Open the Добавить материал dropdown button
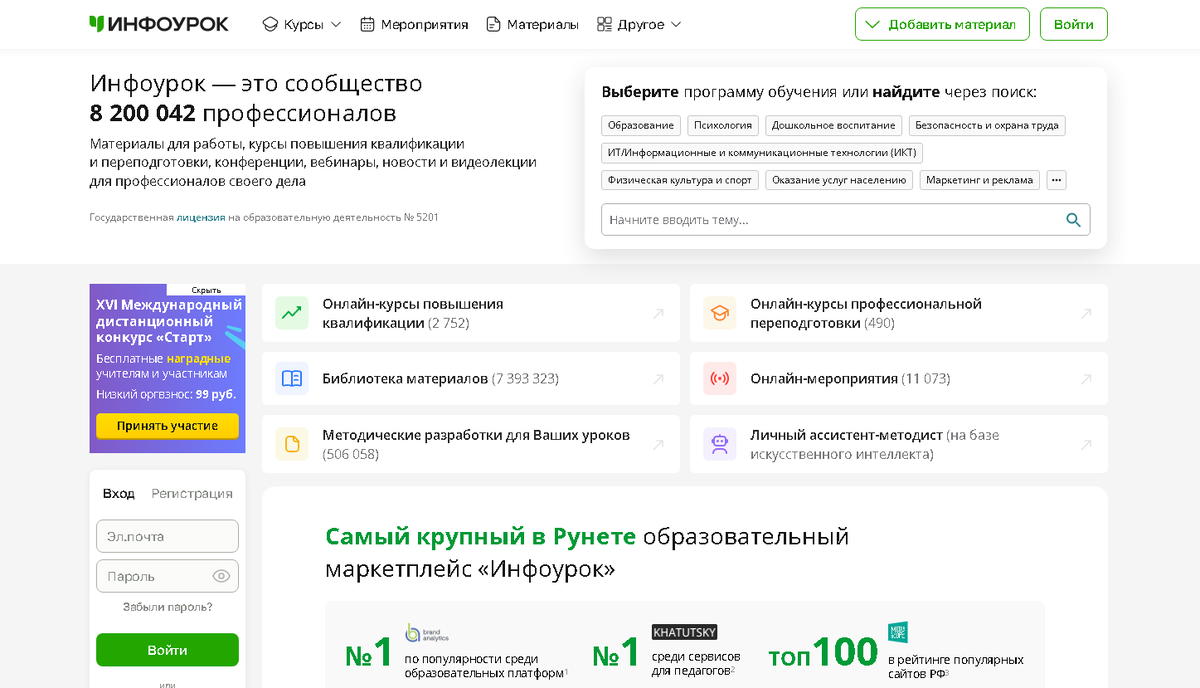Image resolution: width=1200 pixels, height=688 pixels. 942,24
